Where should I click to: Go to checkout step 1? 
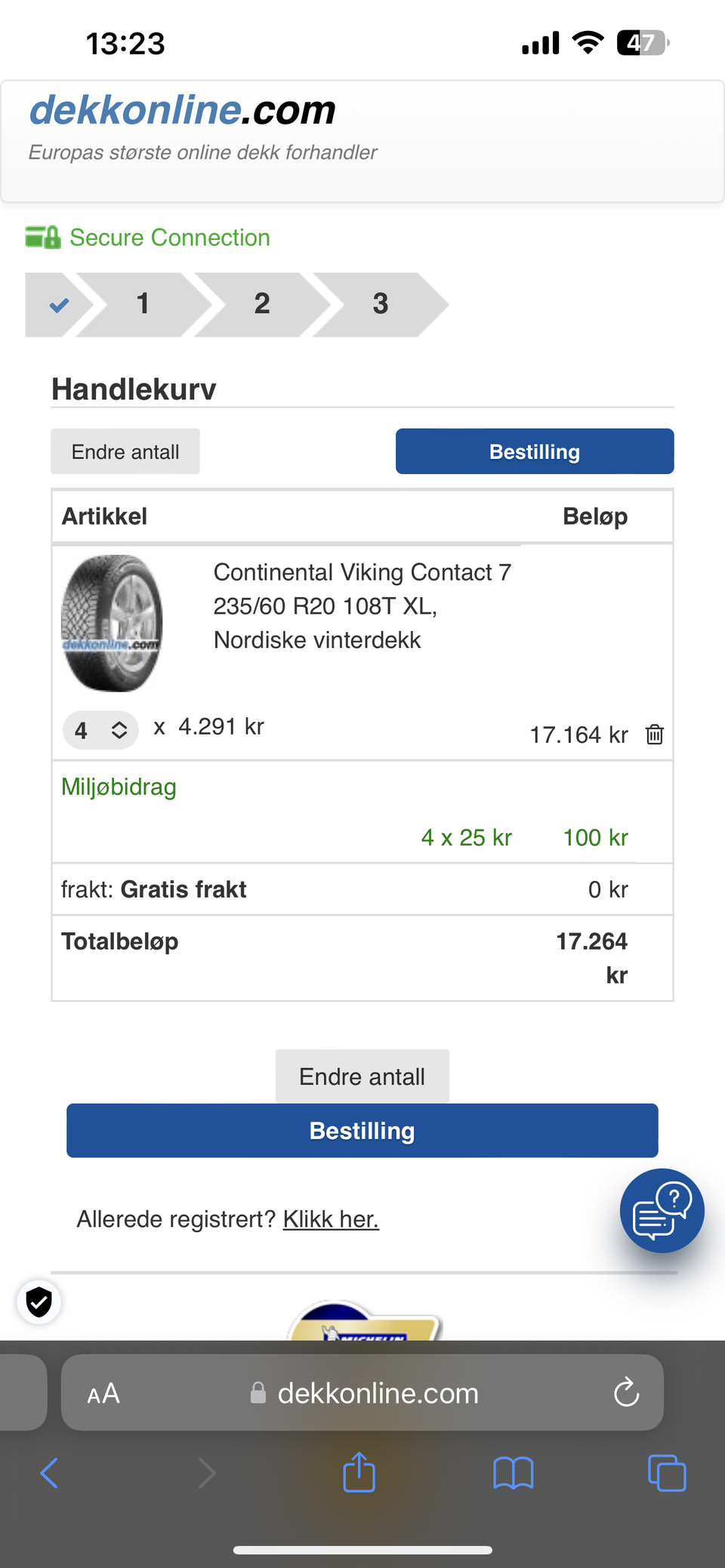(143, 304)
